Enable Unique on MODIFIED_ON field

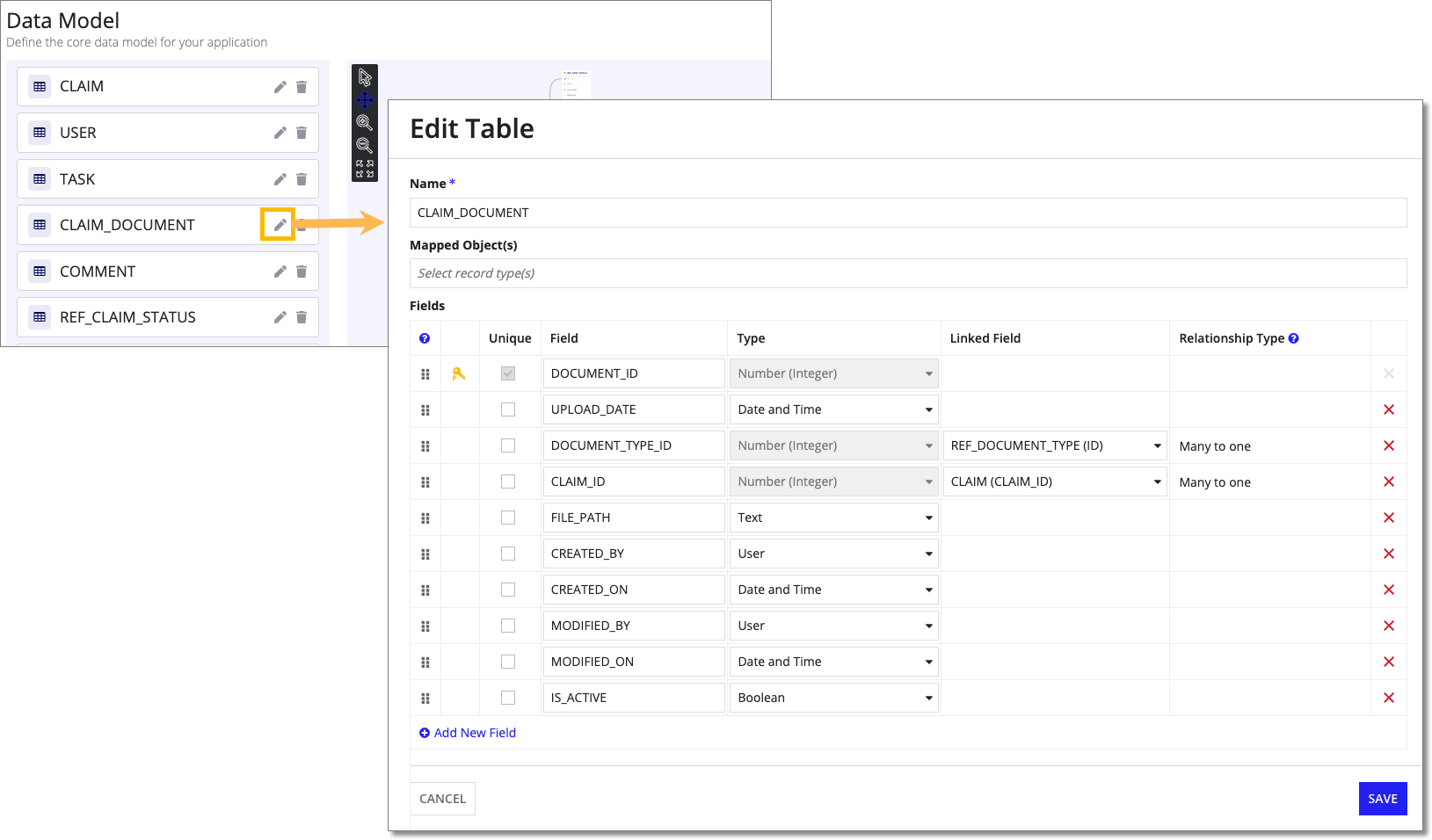(x=508, y=662)
